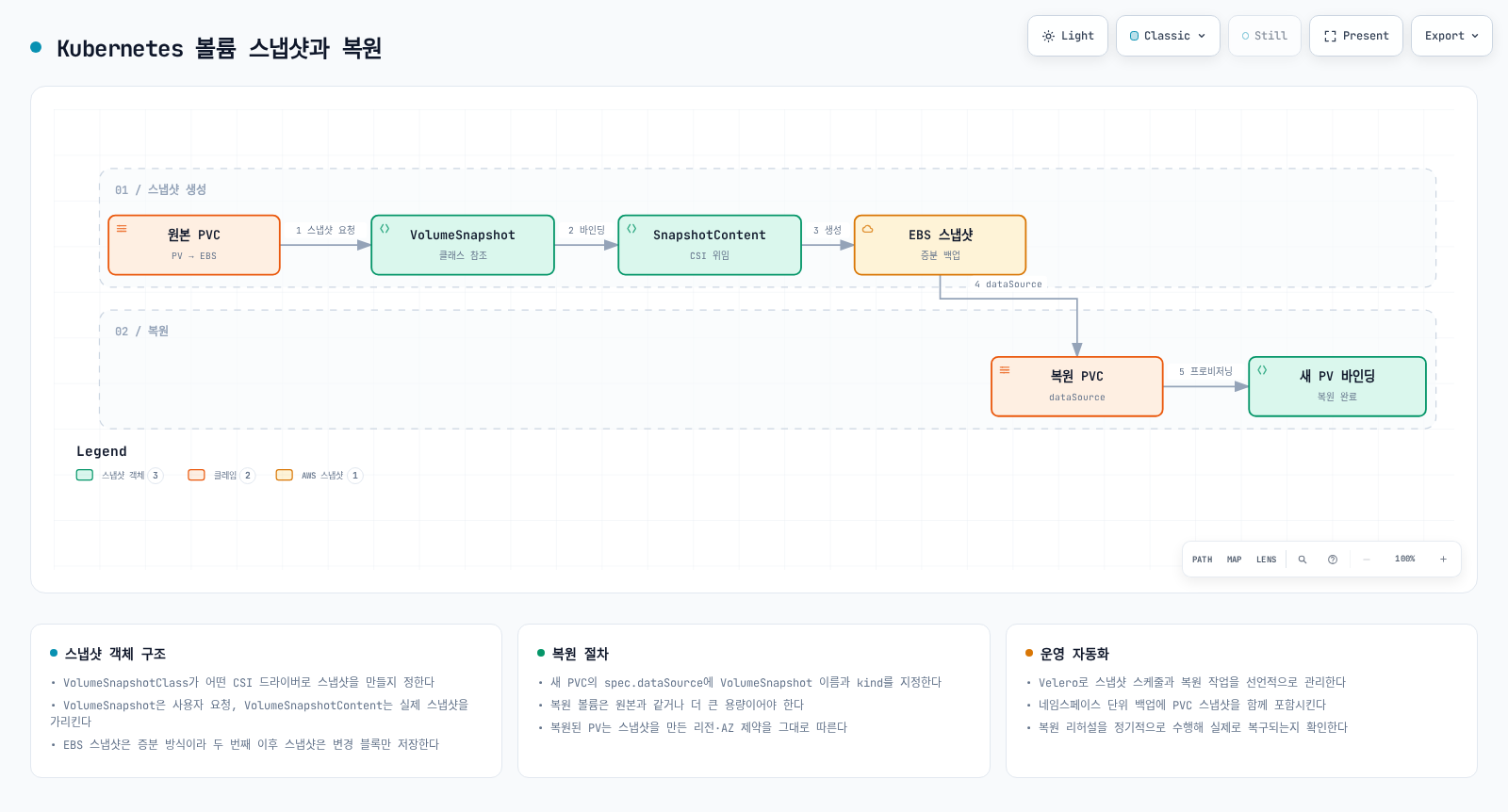Click the '3 생성' edge label
Viewport: 1508px width, 812px height.
click(x=828, y=230)
